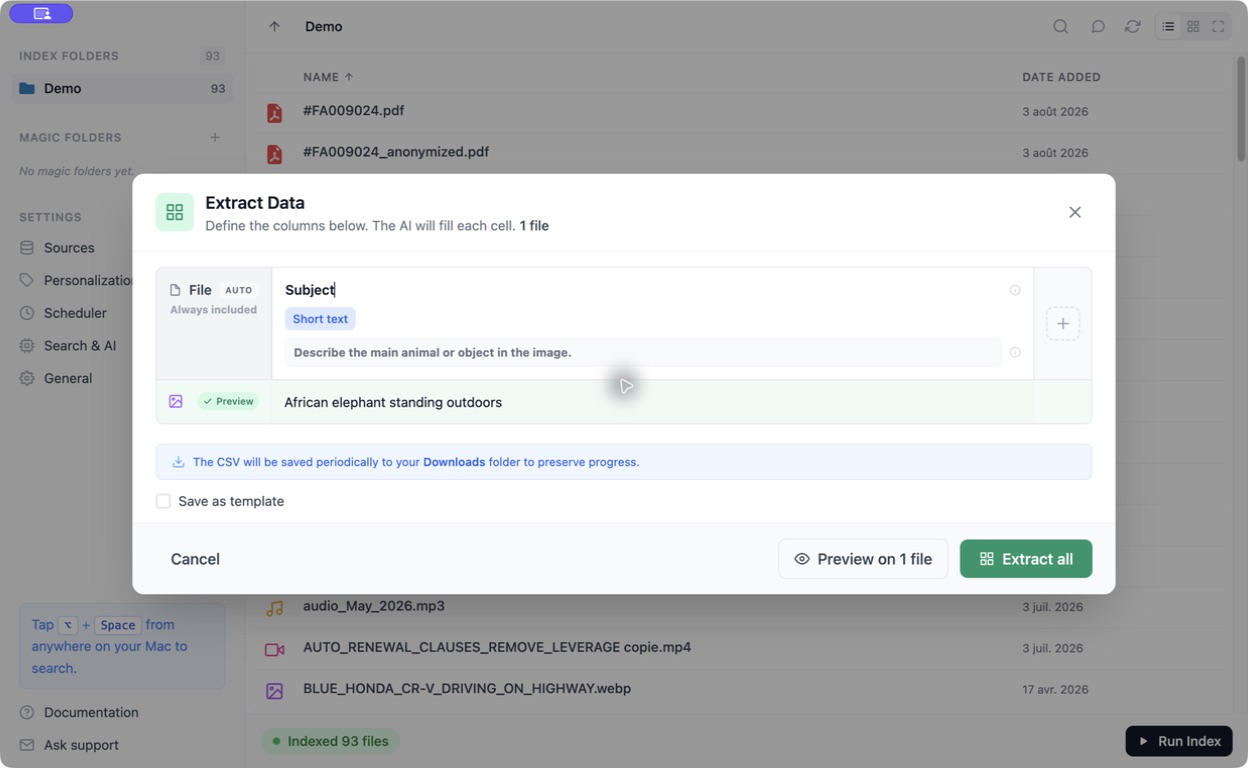The width and height of the screenshot is (1248, 768).
Task: Enable the Save as template checkbox
Action: [163, 501]
